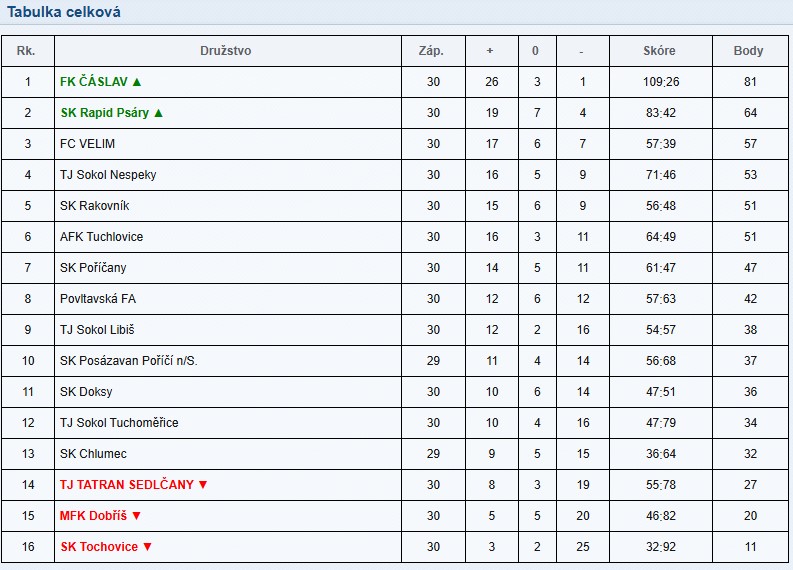The height and width of the screenshot is (570, 793).
Task: Click the Skóre column header
Action: 659,51
